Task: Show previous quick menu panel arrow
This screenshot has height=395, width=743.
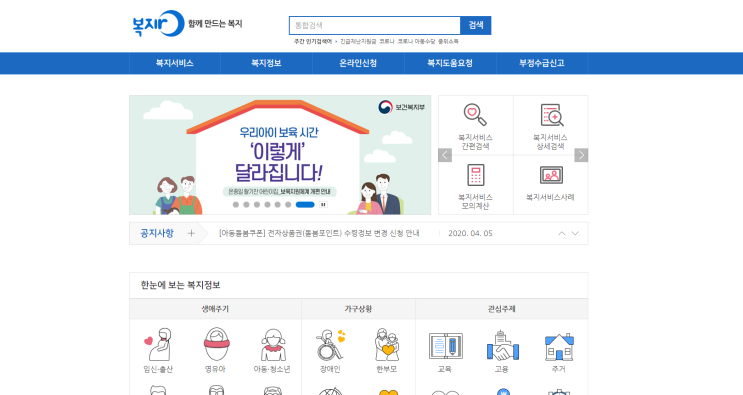Action: point(445,155)
